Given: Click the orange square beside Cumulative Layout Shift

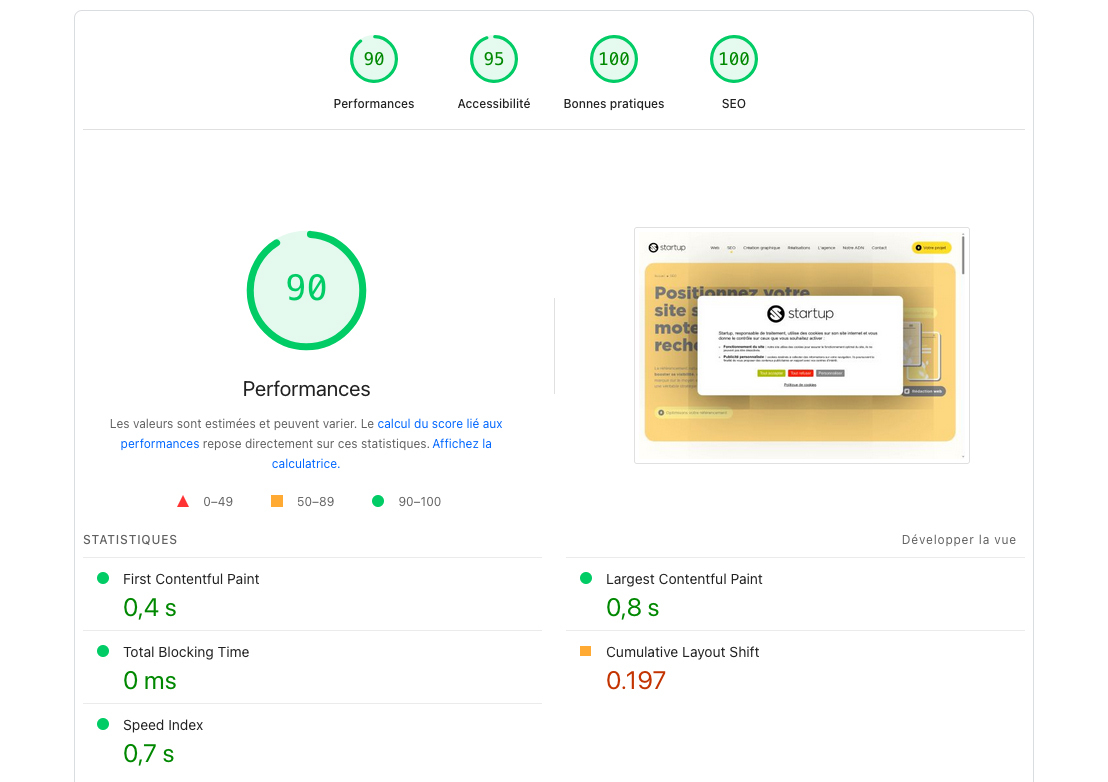Looking at the screenshot, I should tap(585, 651).
